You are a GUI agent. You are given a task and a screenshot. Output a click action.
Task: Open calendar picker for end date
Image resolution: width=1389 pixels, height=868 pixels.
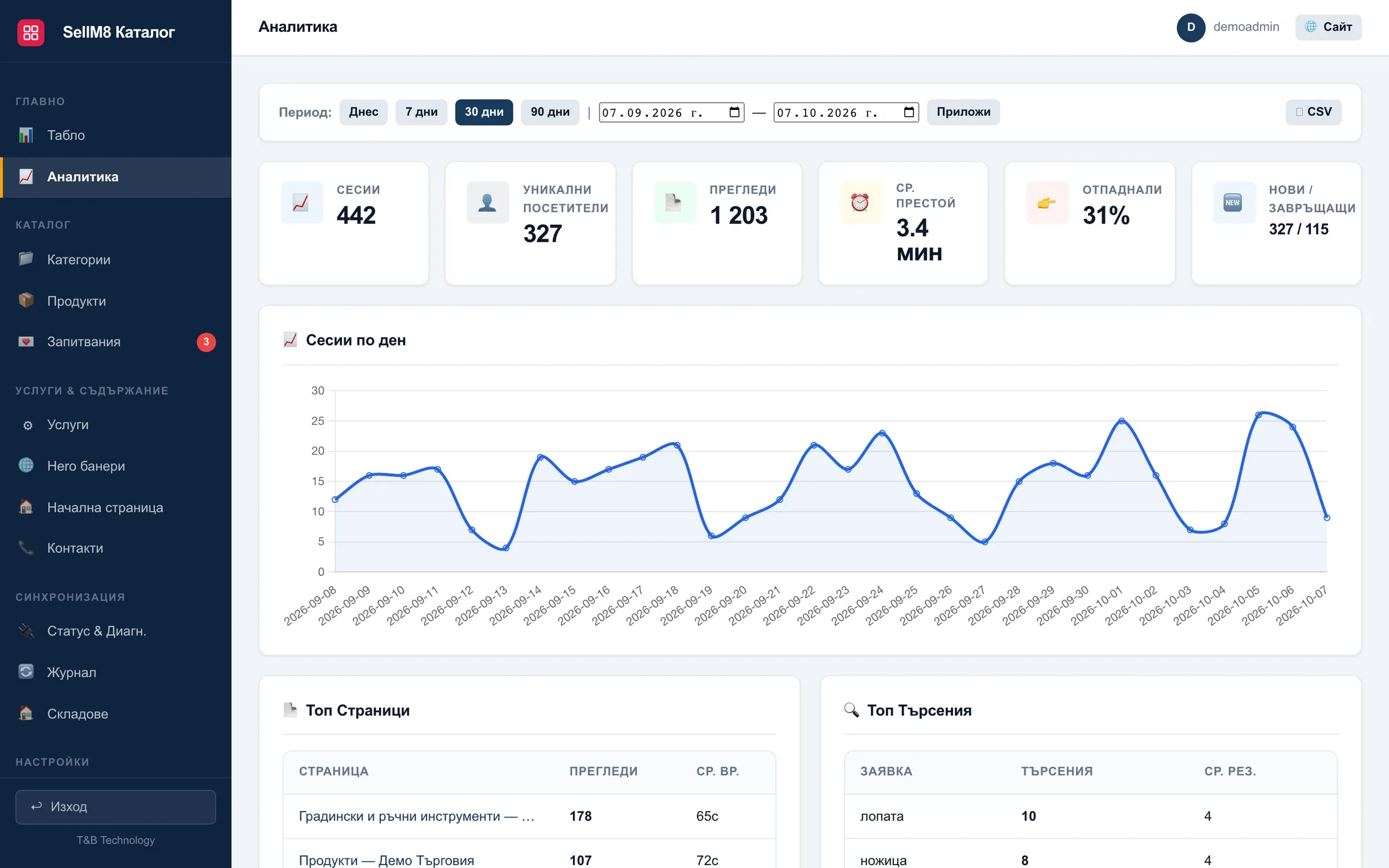tap(909, 112)
